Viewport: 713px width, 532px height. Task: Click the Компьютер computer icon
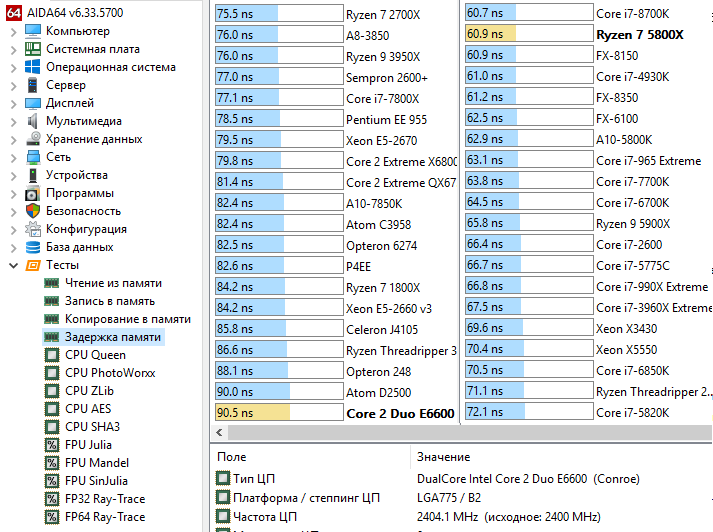33,31
